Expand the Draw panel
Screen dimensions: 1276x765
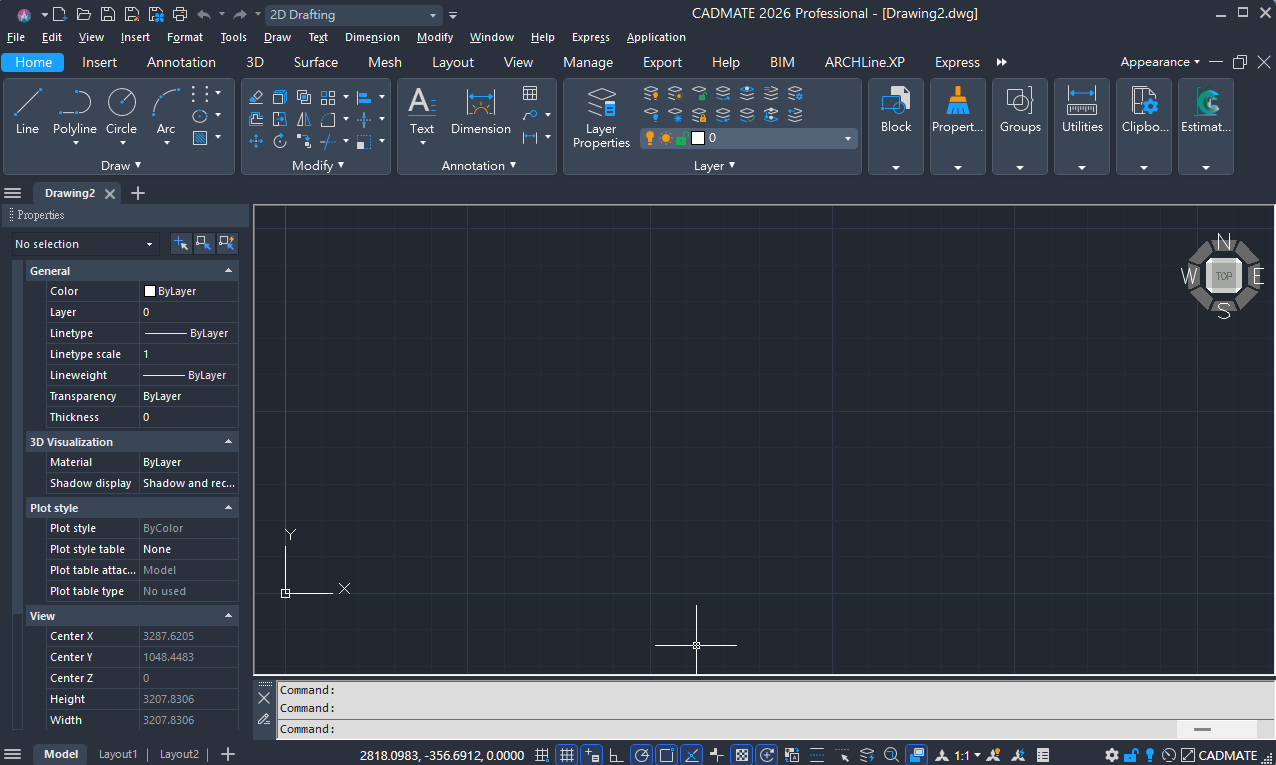[x=121, y=165]
